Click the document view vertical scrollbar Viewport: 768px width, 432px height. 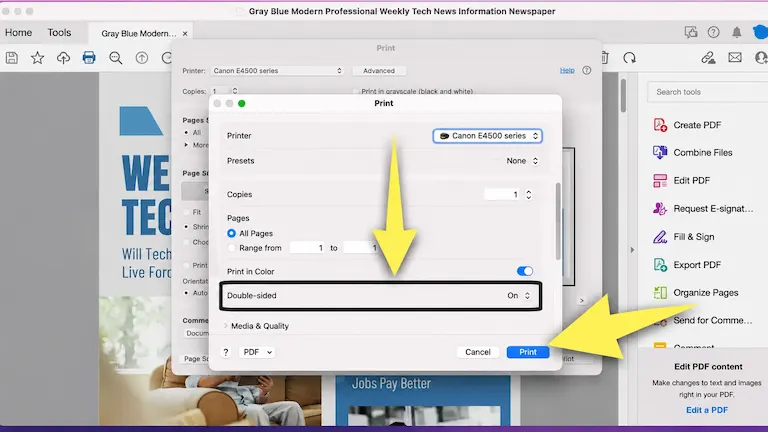coord(623,96)
